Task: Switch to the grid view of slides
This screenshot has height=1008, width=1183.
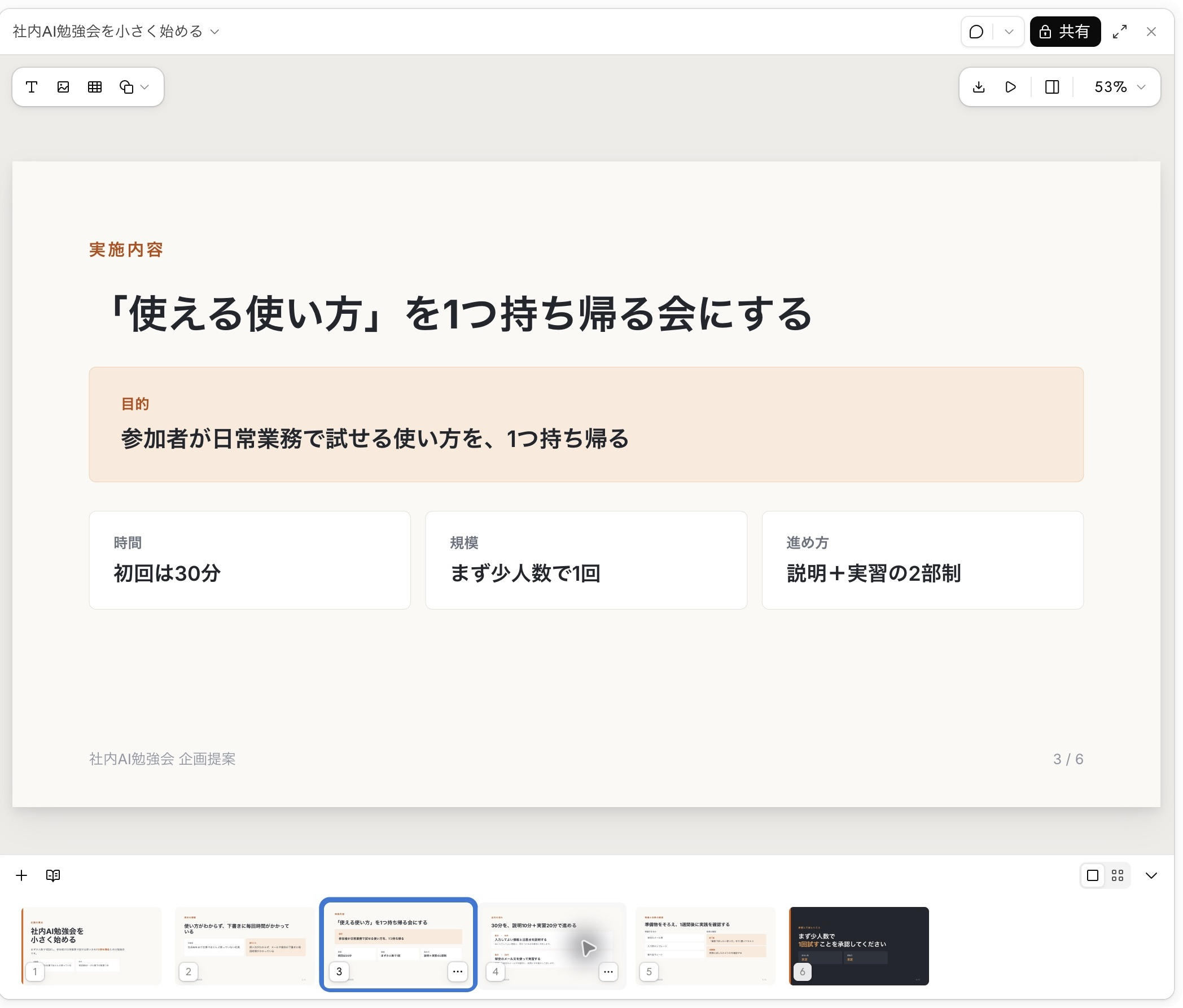Action: coord(1118,875)
